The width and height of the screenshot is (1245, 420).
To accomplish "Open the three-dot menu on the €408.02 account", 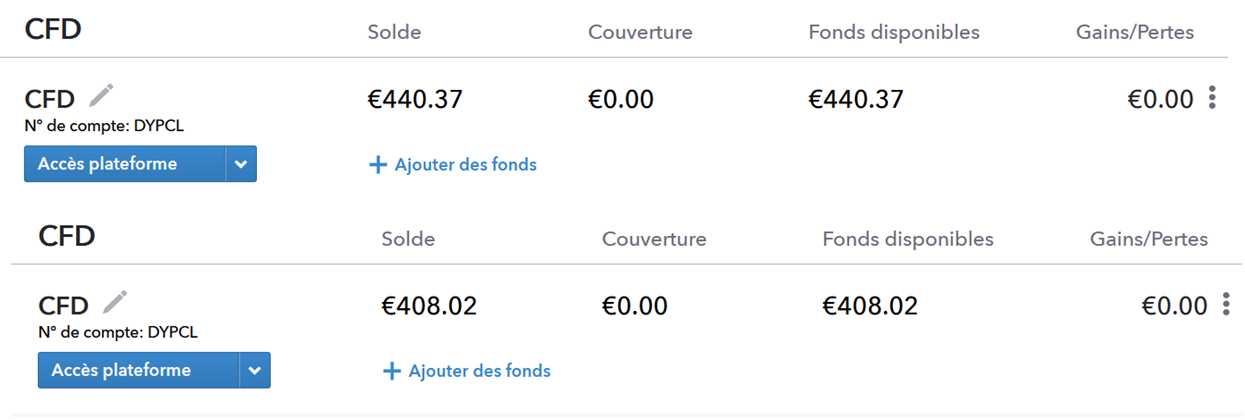I will (x=1226, y=305).
